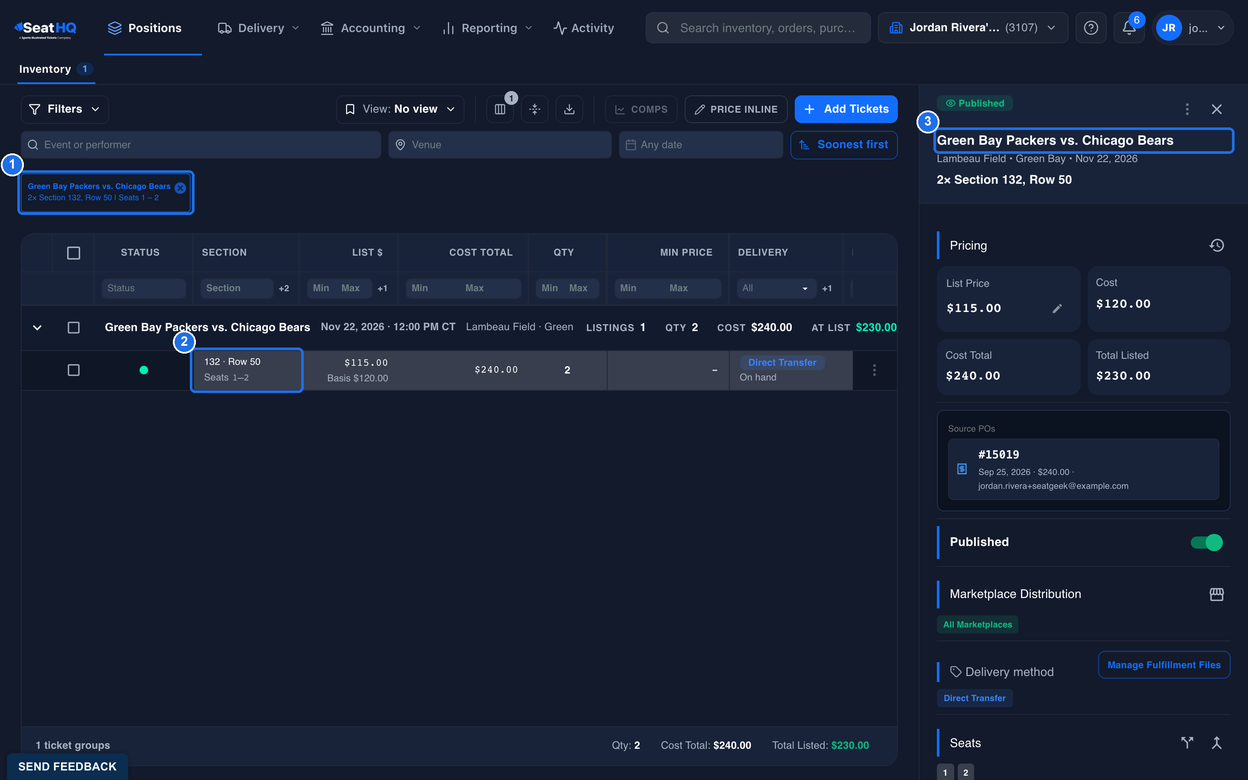Open the column layout icon
Viewport: 1248px width, 780px height.
500,109
